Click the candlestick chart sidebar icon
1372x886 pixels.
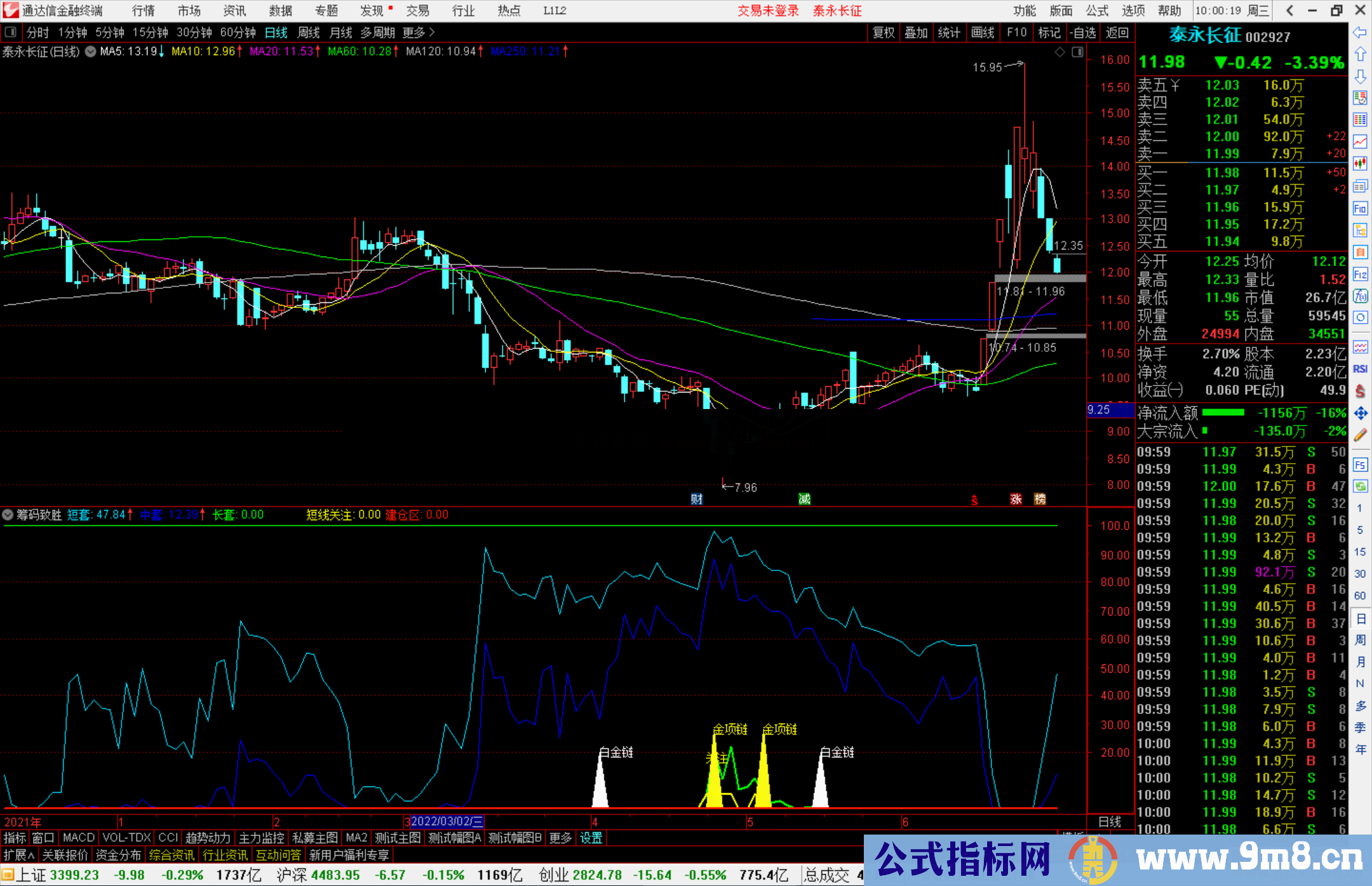click(x=1360, y=163)
